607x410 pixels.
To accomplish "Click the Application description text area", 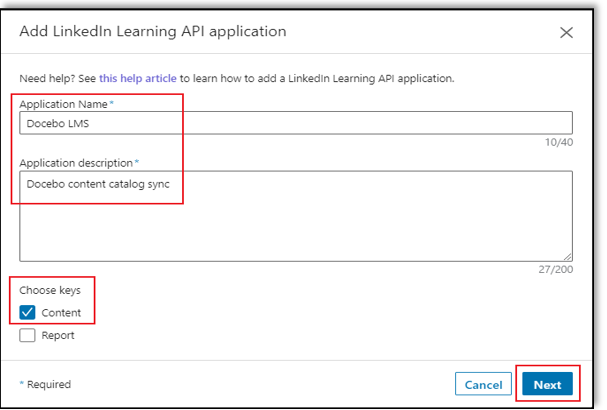I will [x=296, y=216].
